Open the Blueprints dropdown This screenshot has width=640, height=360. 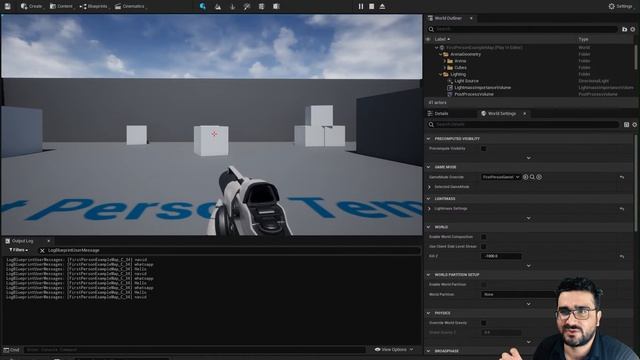point(93,6)
